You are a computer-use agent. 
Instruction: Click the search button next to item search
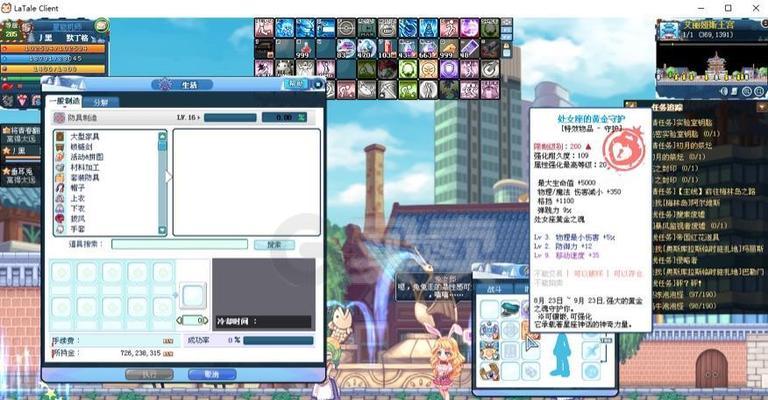tap(274, 244)
